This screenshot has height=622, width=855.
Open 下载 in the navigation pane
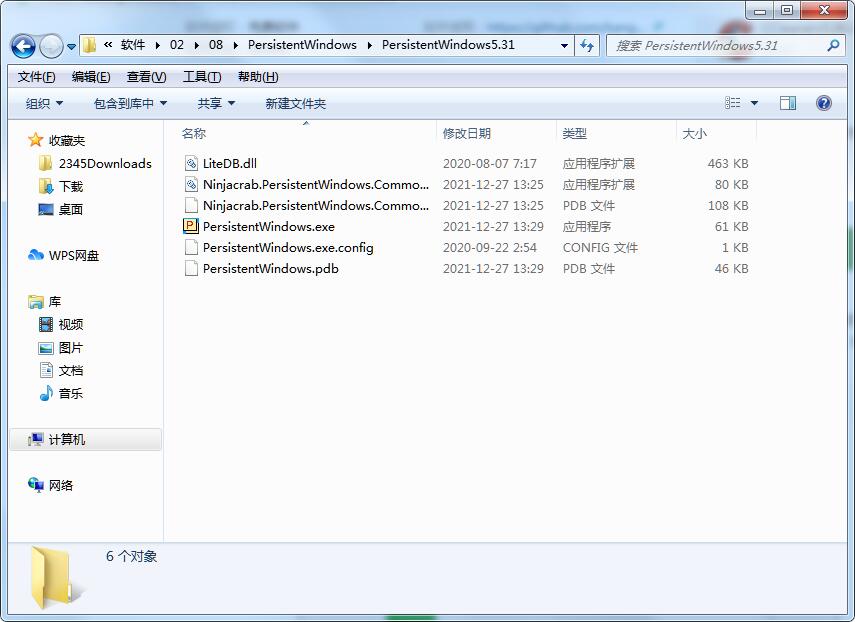point(71,186)
